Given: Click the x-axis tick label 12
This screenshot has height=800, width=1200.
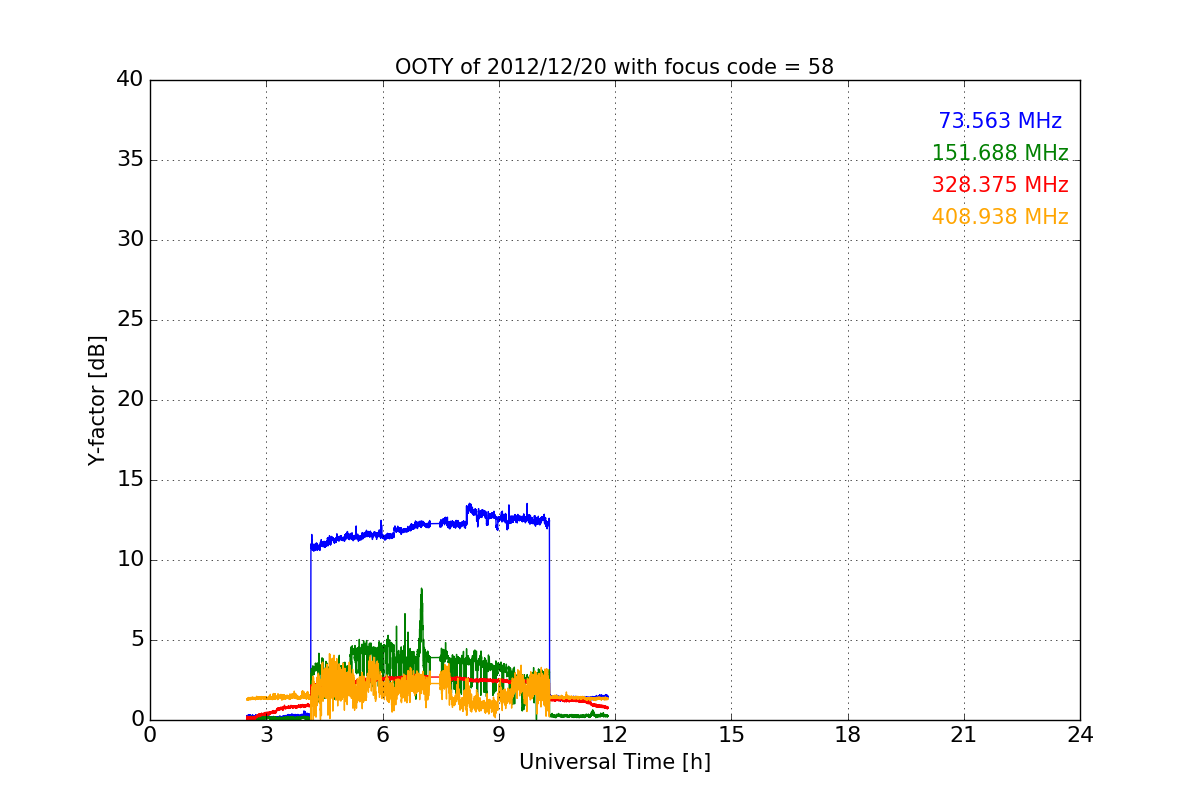Looking at the screenshot, I should [615, 735].
